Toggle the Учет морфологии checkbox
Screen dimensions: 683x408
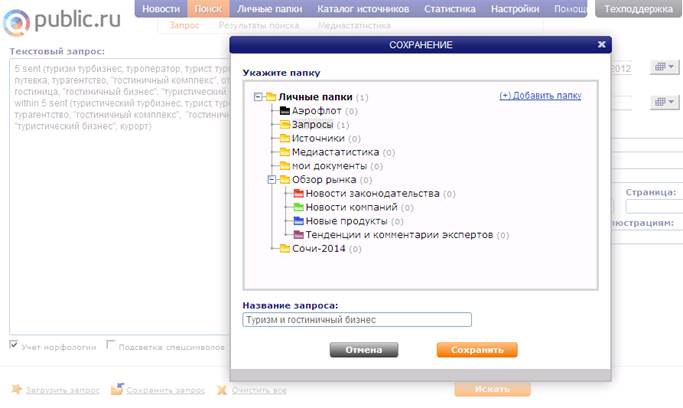tap(14, 345)
